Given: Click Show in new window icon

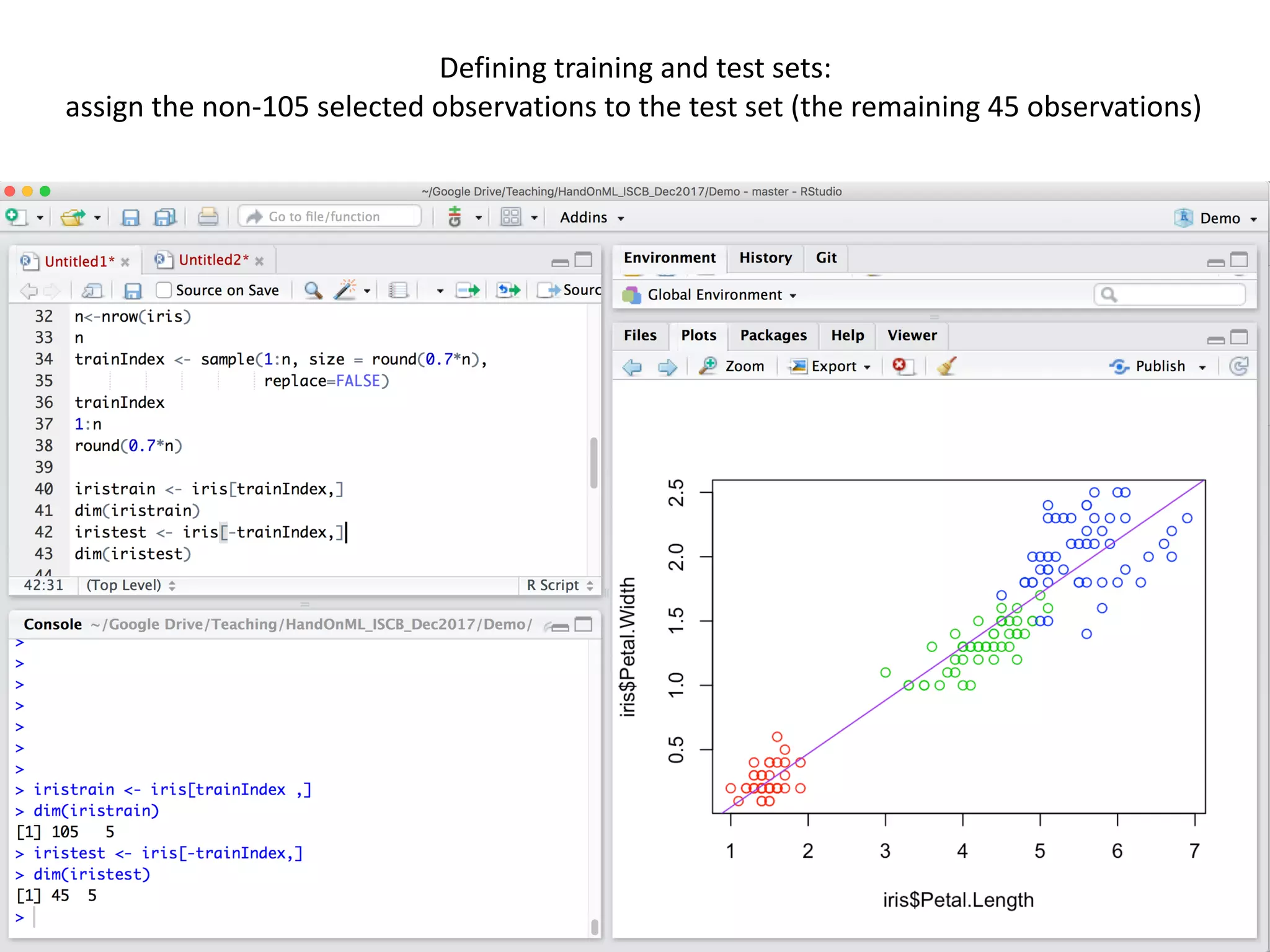Looking at the screenshot, I should pyautogui.click(x=92, y=290).
